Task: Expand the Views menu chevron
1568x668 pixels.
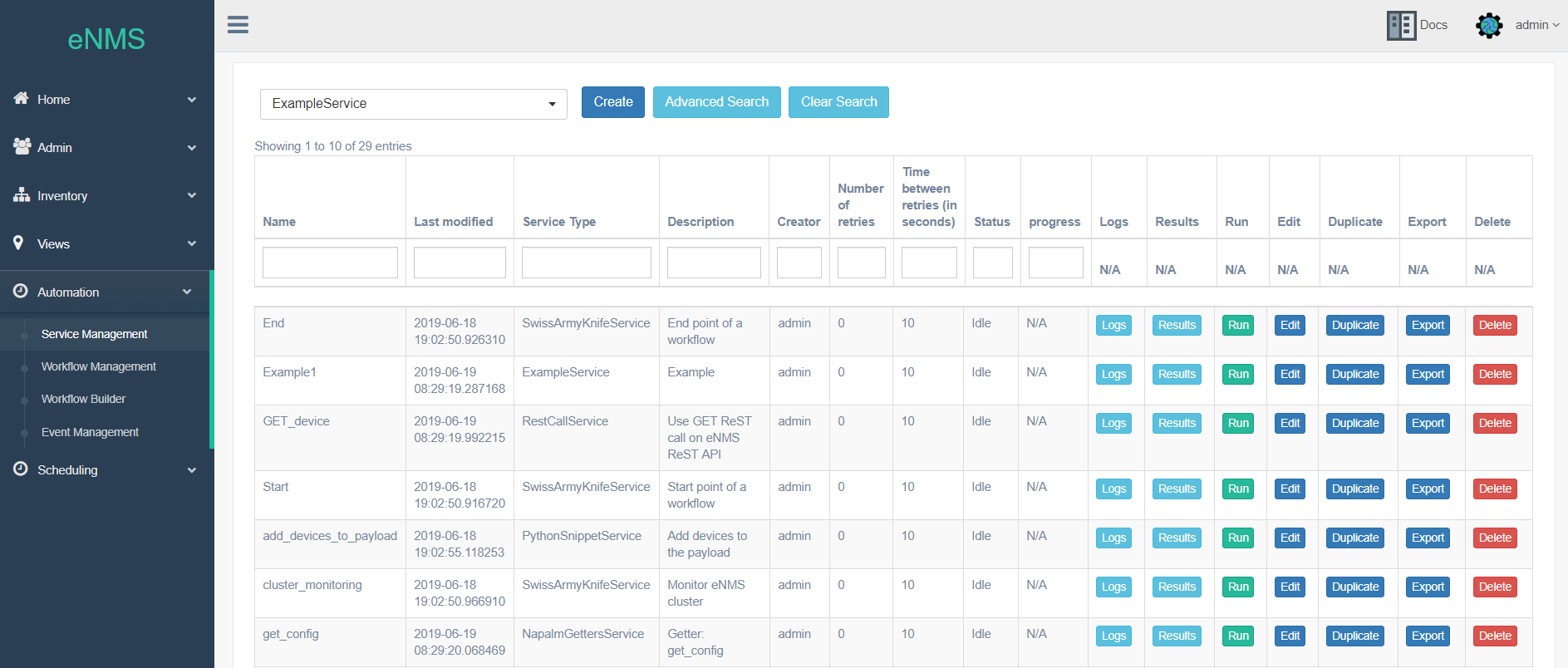Action: click(192, 244)
